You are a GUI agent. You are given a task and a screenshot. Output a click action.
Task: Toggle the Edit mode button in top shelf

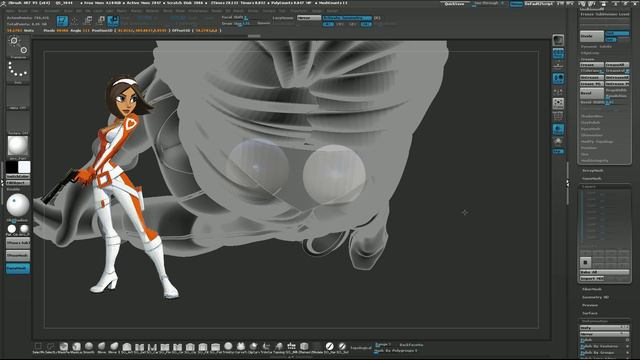pyautogui.click(x=62, y=21)
